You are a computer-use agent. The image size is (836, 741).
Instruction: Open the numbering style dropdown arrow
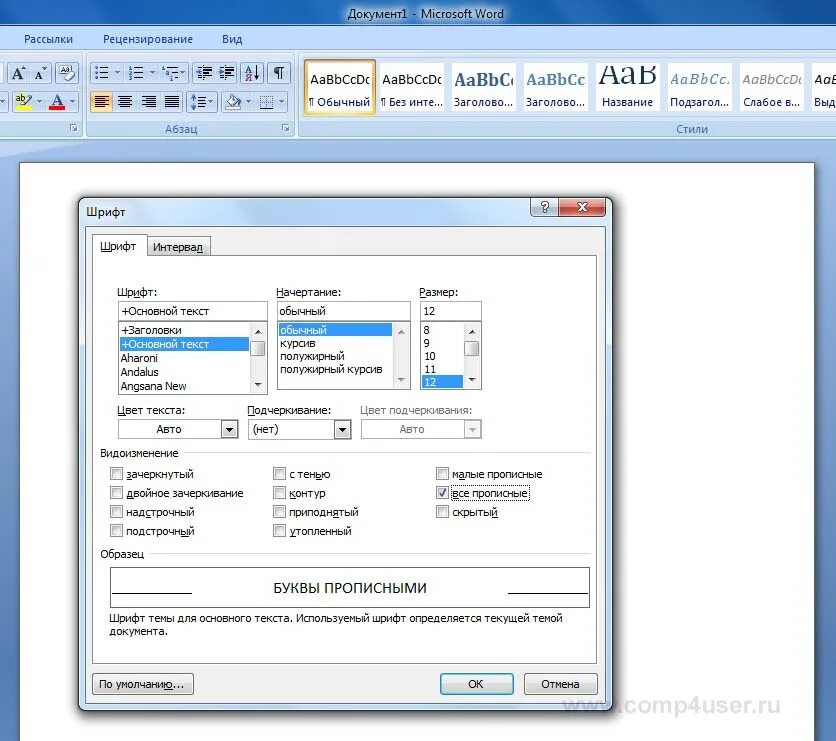pyautogui.click(x=152, y=73)
